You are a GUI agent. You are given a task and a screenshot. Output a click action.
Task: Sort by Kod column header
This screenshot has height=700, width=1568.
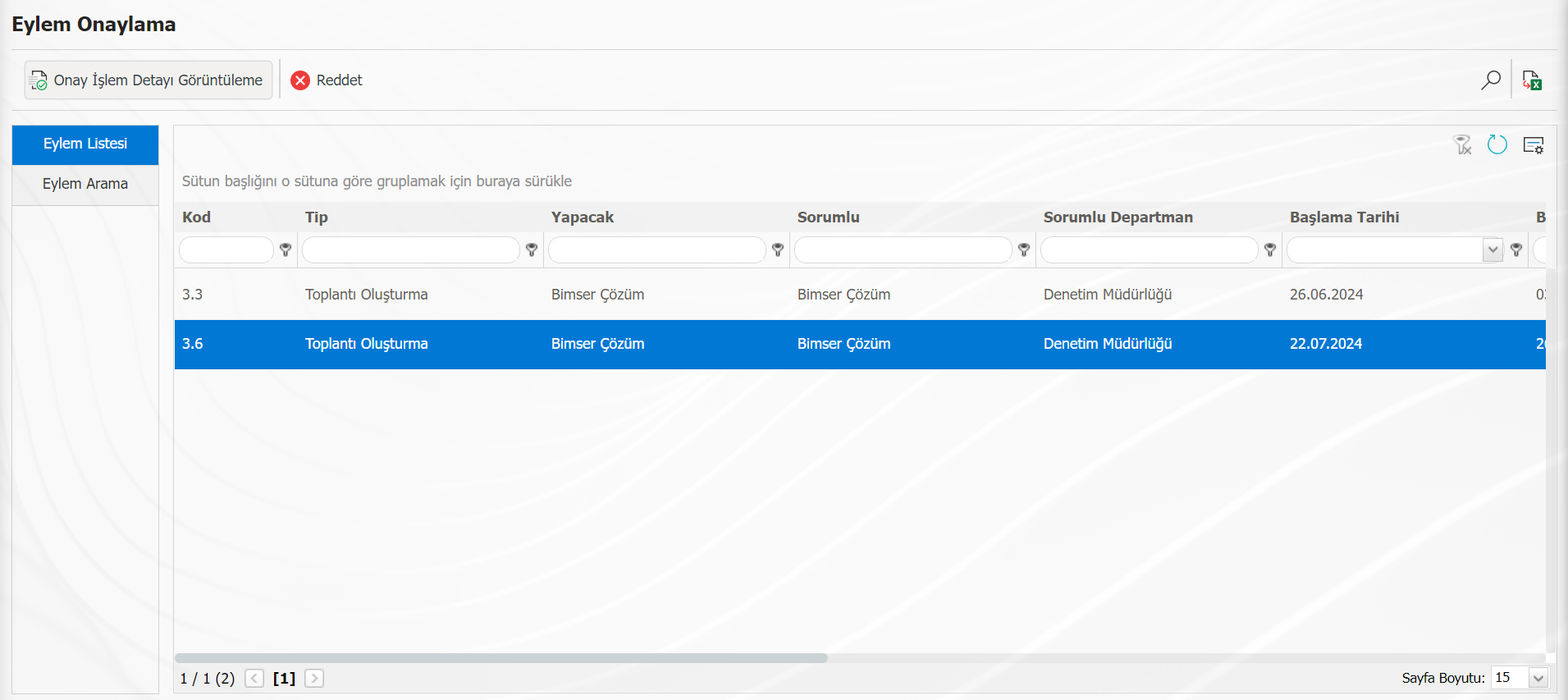[x=196, y=217]
